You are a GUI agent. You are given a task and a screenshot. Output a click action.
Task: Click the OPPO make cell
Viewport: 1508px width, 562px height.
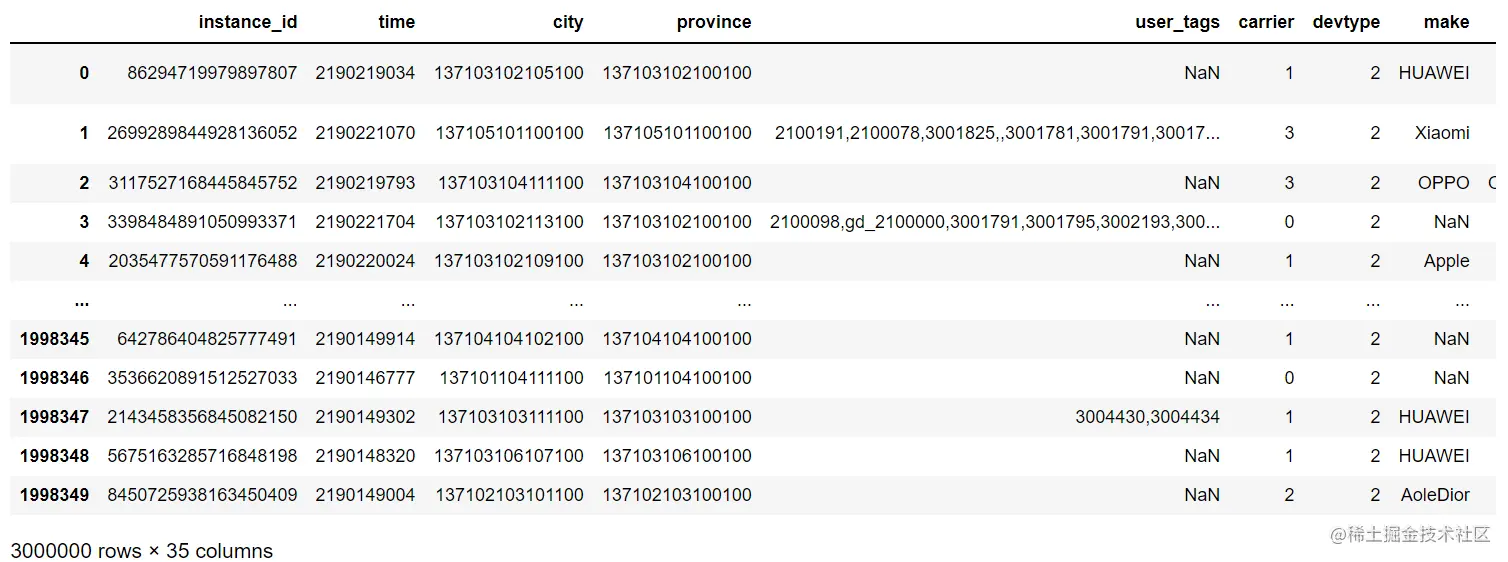tap(1444, 183)
